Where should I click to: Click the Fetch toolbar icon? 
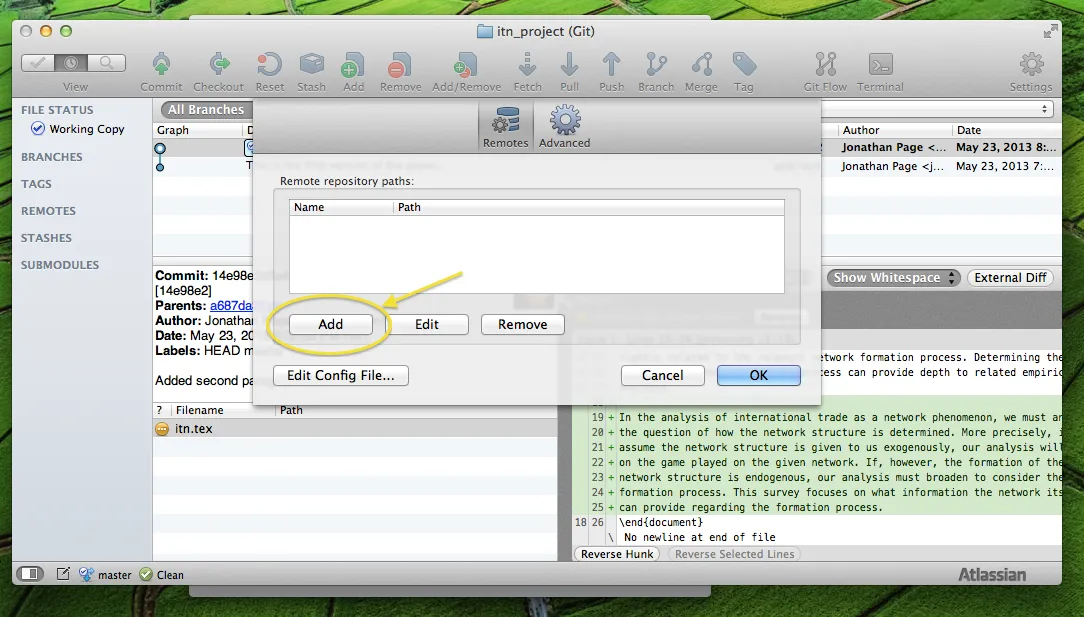tap(527, 66)
